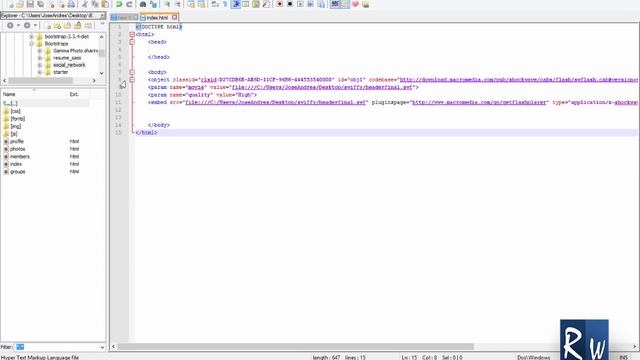The height and width of the screenshot is (360, 640).
Task: Select the [..] parent directory entry
Action: (x=14, y=104)
